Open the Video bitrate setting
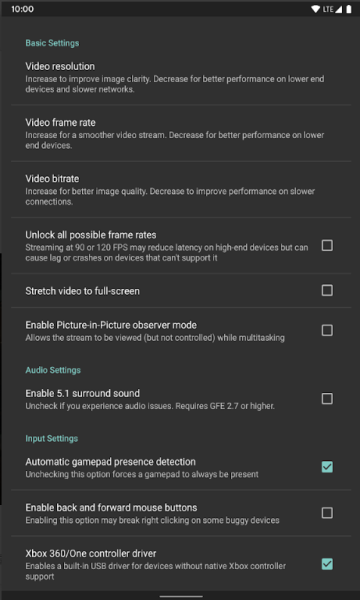360x600 pixels. click(x=181, y=189)
